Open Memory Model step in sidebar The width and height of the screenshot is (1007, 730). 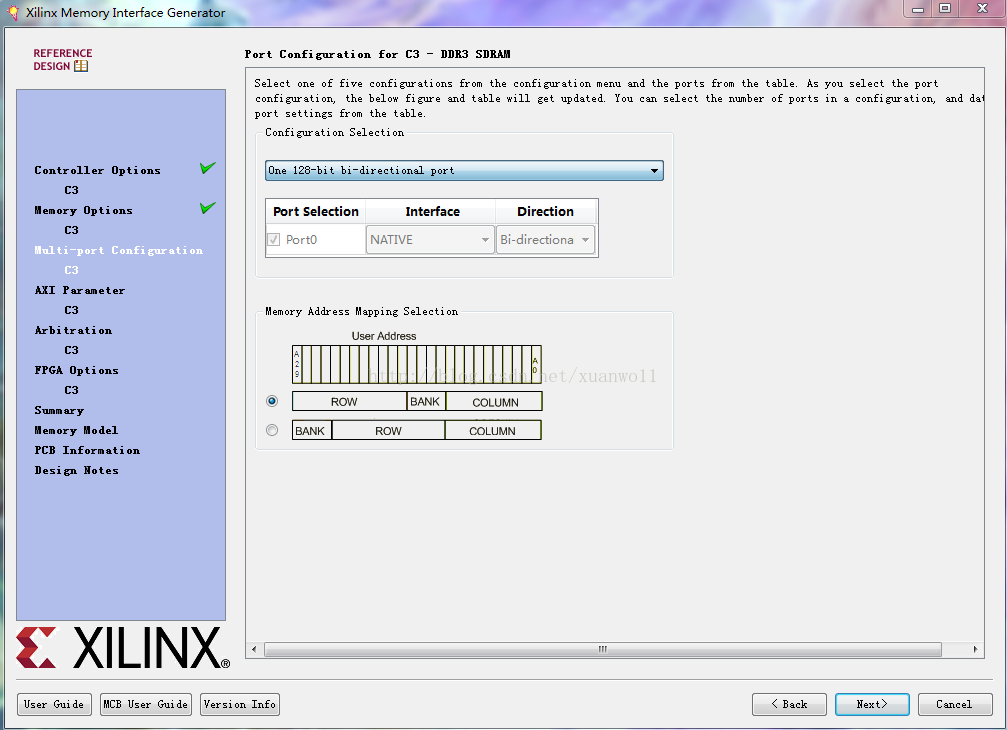point(76,430)
